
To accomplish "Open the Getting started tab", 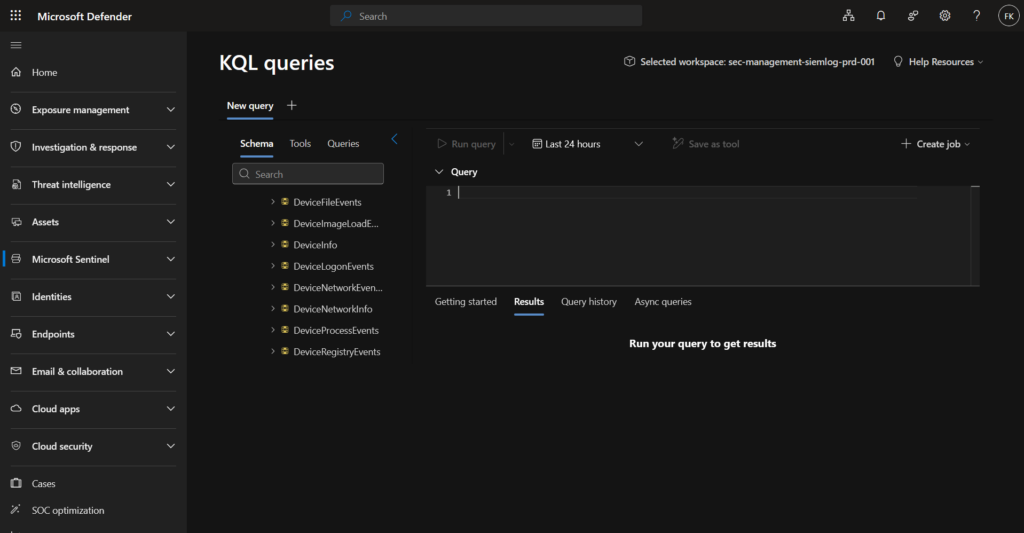I will point(466,302).
